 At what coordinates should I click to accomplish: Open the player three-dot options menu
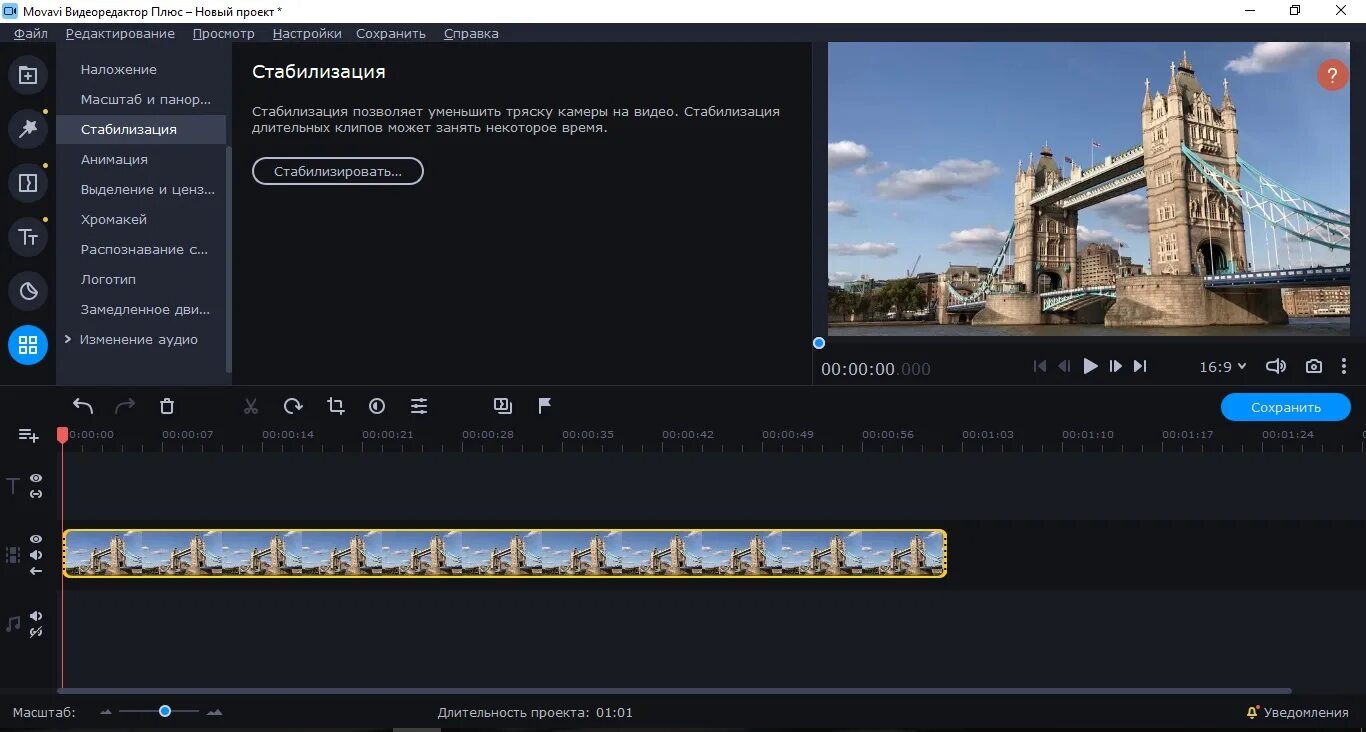(x=1344, y=367)
